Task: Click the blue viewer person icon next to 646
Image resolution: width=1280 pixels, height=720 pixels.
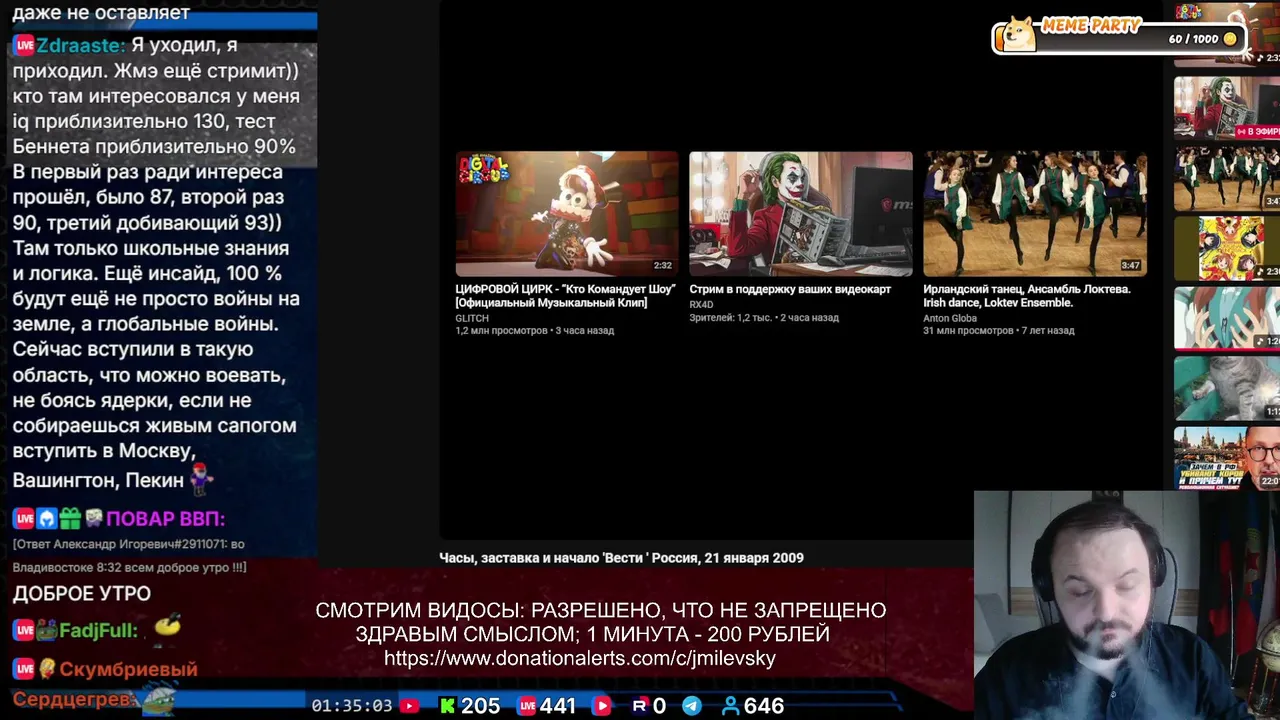Action: [731, 706]
